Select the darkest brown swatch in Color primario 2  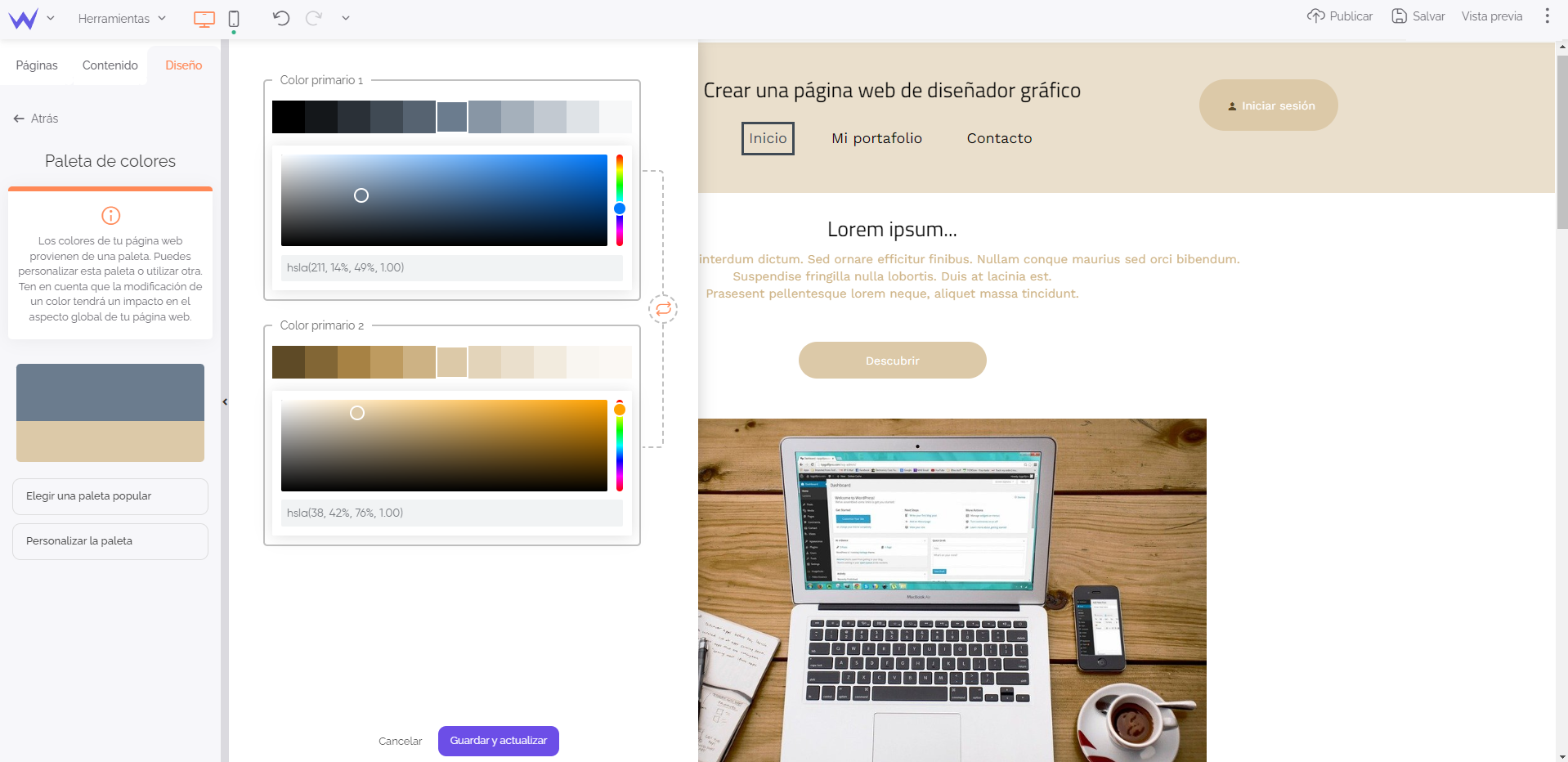(288, 362)
